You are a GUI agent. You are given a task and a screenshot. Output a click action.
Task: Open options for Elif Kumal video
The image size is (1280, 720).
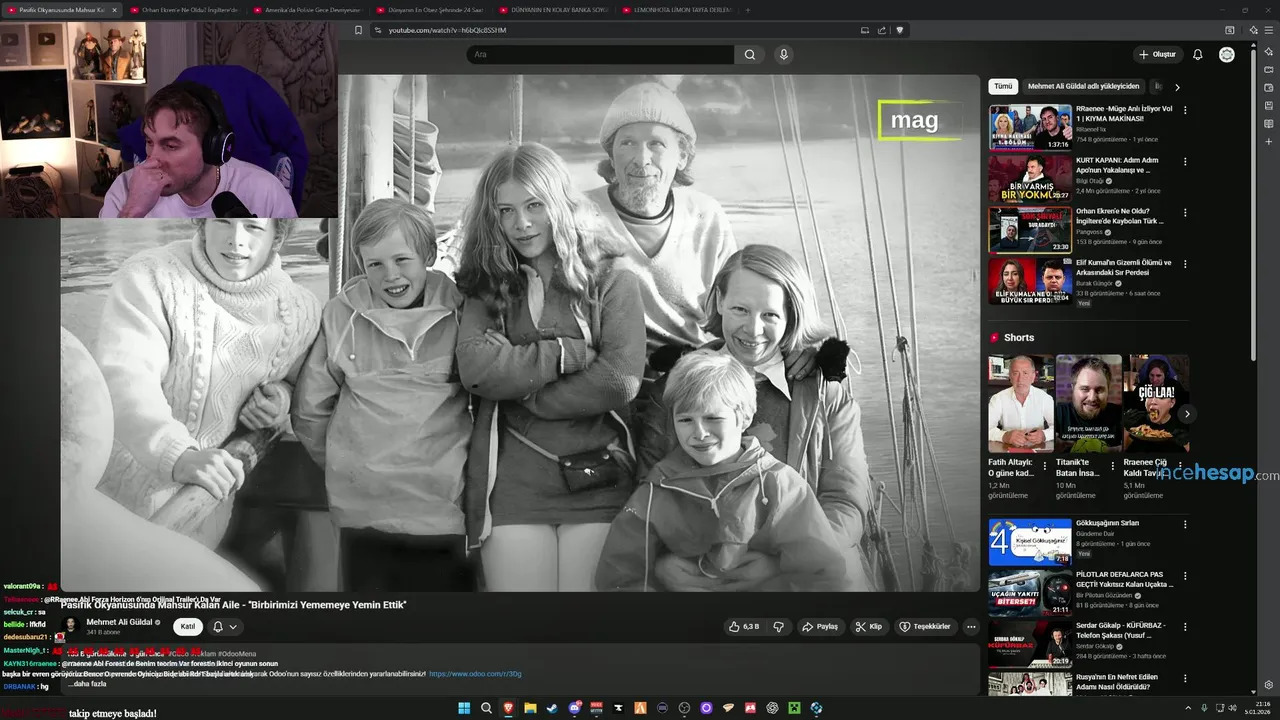click(x=1185, y=265)
